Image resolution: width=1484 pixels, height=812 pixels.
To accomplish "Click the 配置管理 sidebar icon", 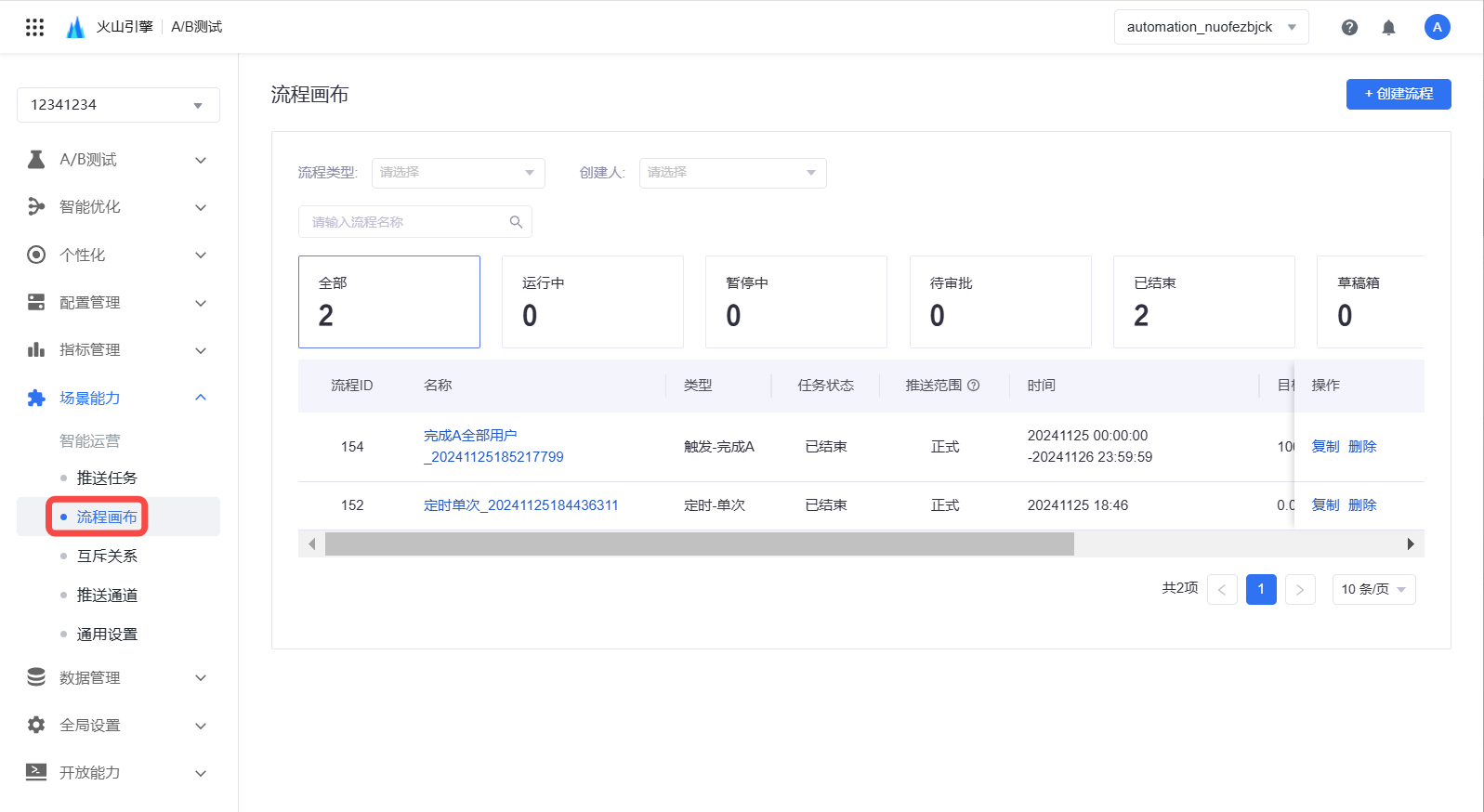I will click(x=36, y=302).
